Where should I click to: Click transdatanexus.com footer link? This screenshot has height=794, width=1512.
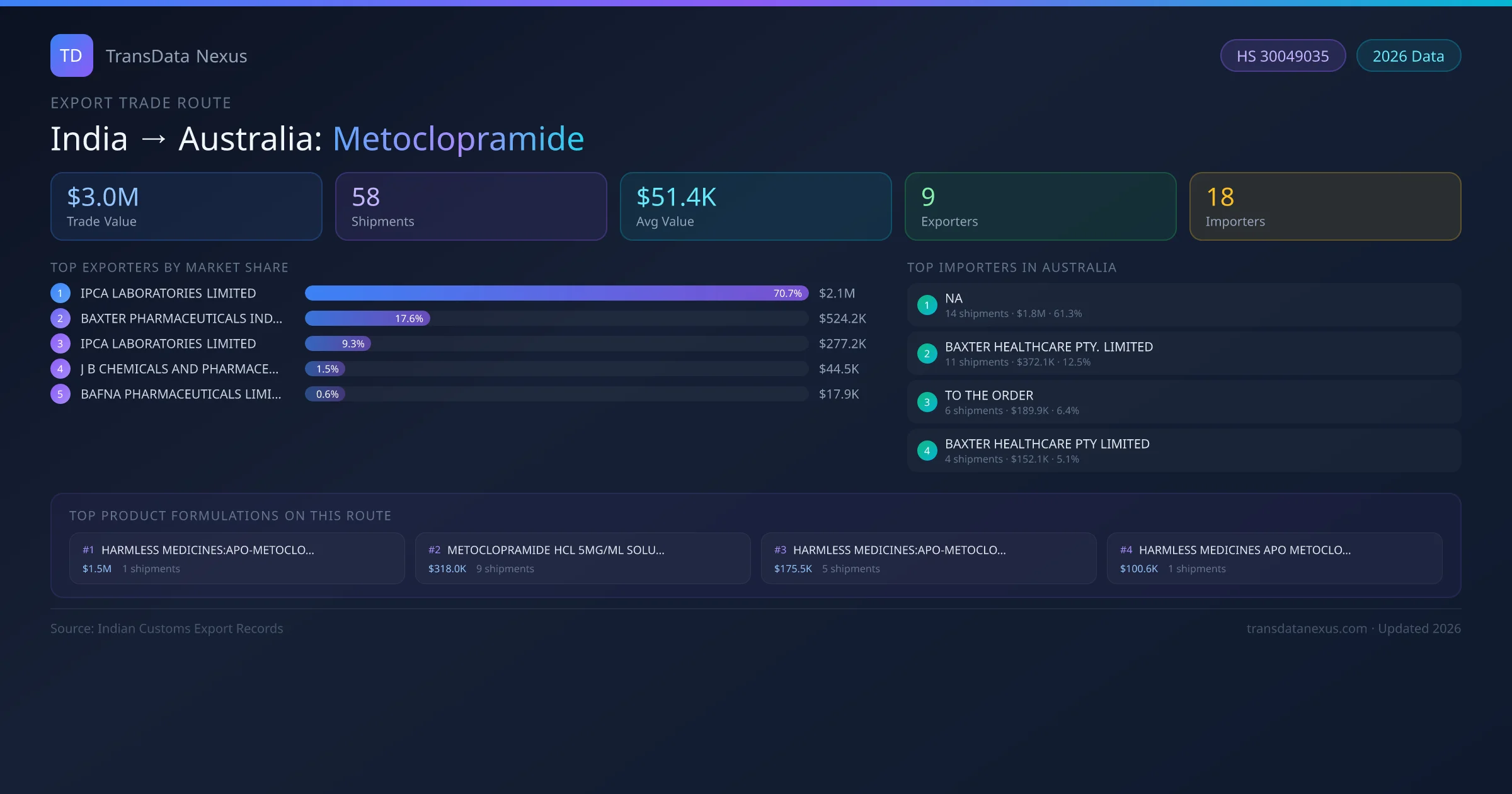[x=1306, y=628]
